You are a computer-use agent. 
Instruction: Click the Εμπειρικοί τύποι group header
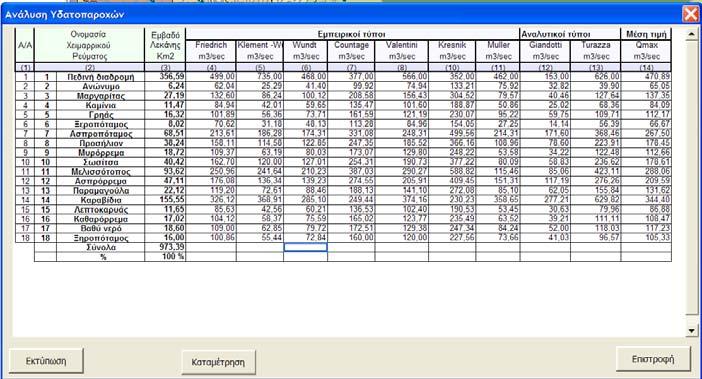[x=351, y=34]
